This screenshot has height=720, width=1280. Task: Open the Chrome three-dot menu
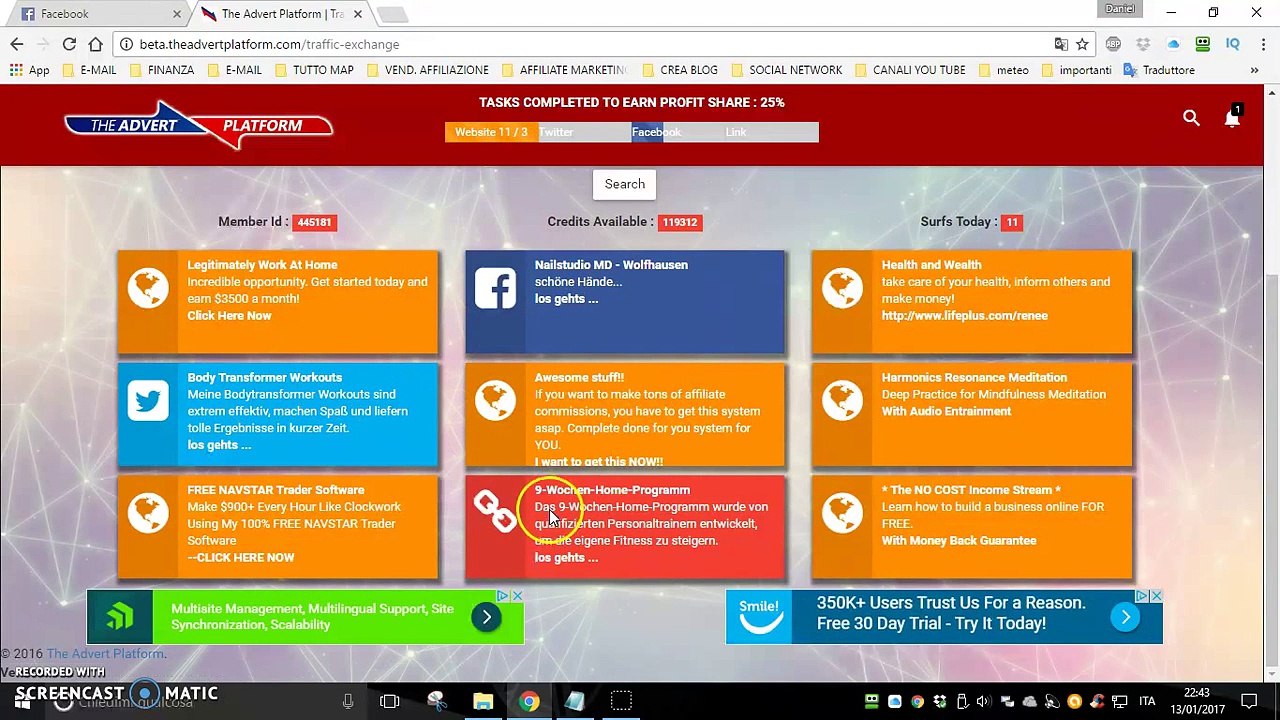click(1261, 44)
